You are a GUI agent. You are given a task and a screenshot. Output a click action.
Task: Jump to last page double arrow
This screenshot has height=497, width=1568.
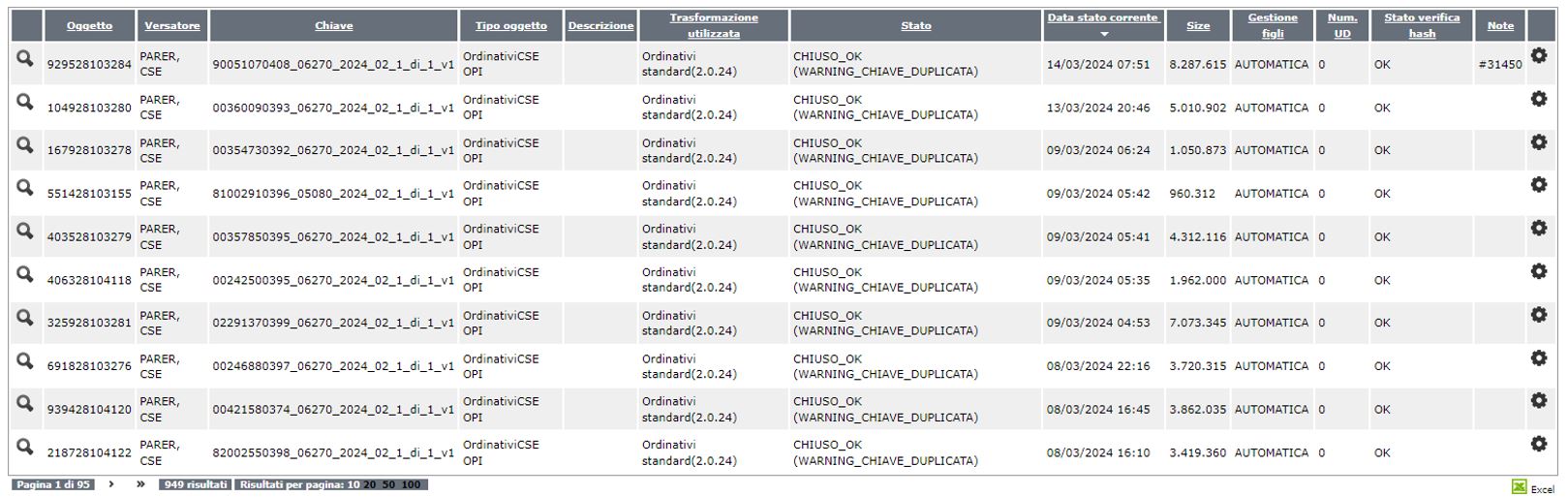pyautogui.click(x=140, y=484)
